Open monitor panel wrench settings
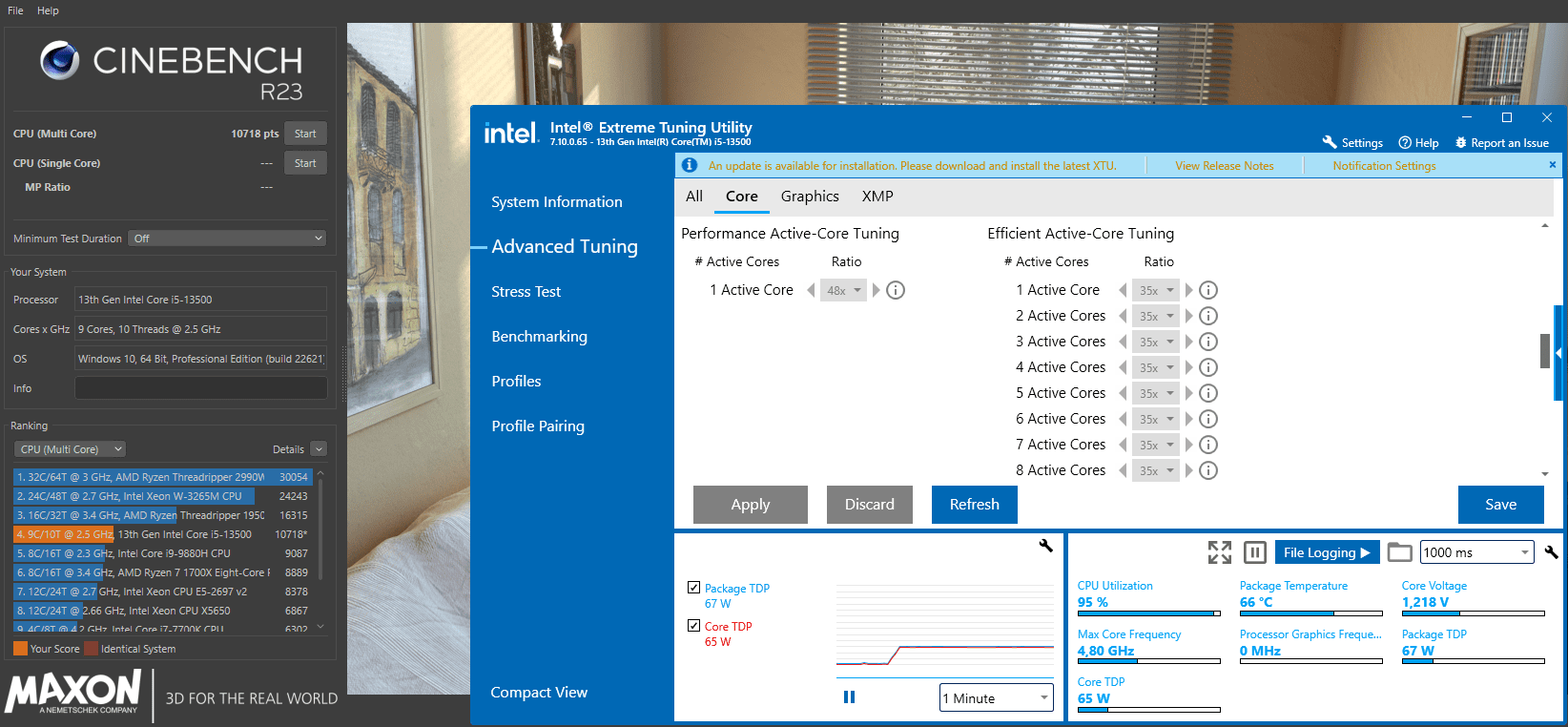 point(1551,551)
